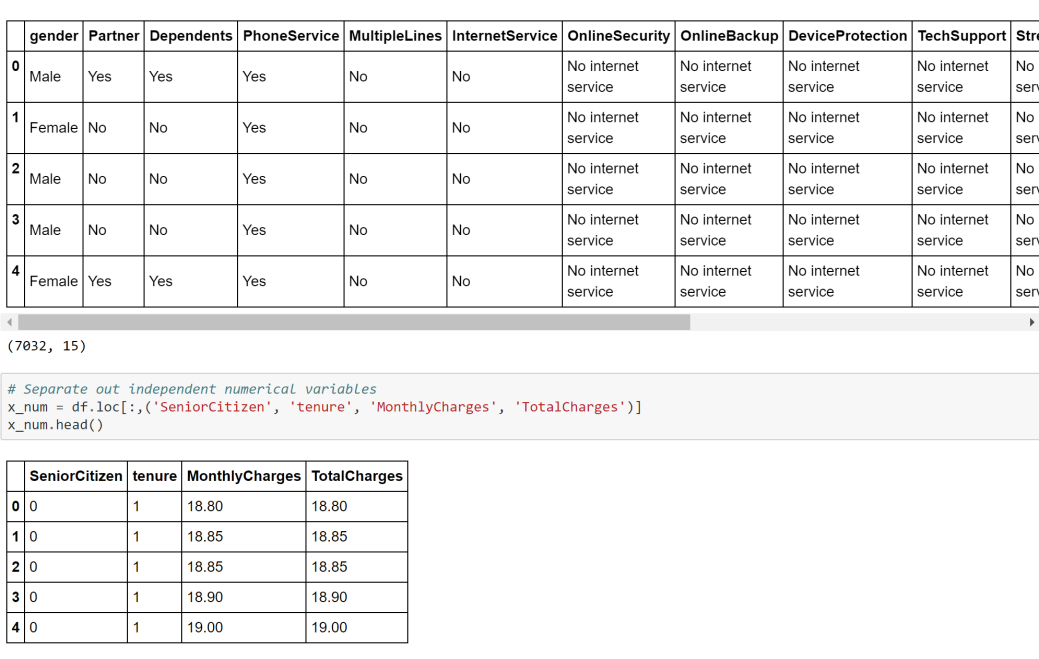1039x659 pixels.
Task: Click the tenure value in row 2
Action: point(154,568)
